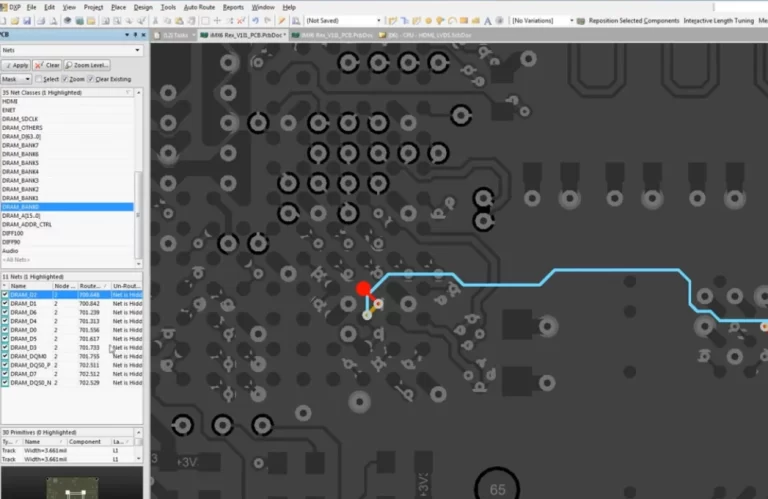Open the Design menu

click(143, 7)
